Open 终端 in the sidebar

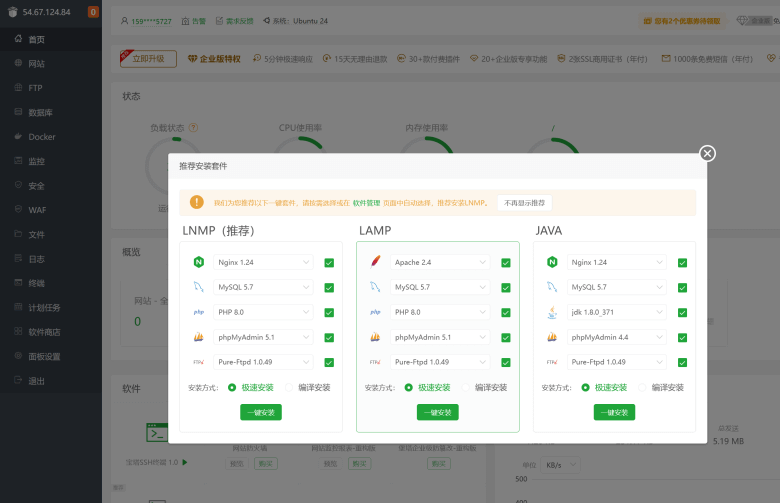(51, 283)
